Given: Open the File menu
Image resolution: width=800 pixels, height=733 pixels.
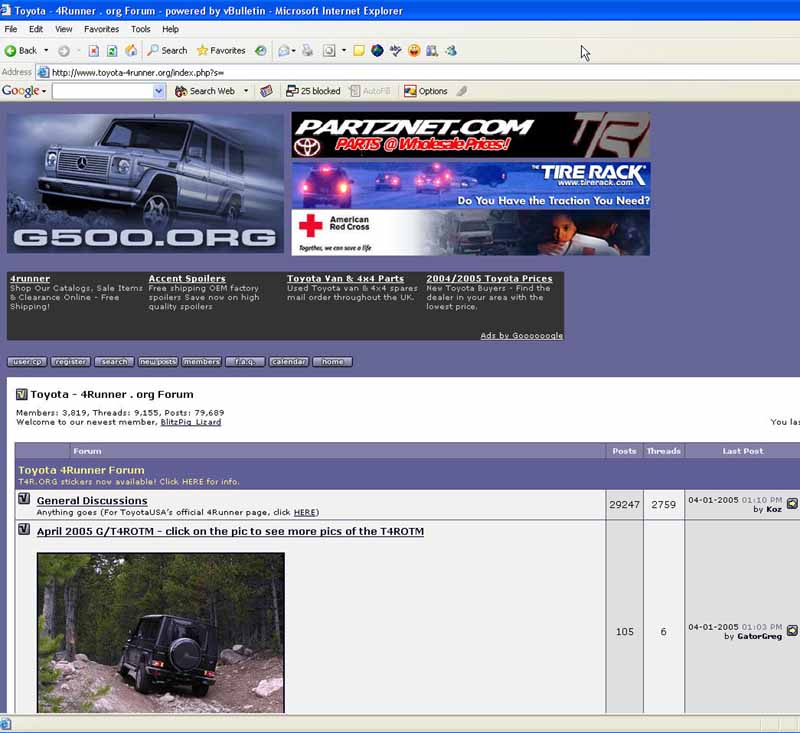Looking at the screenshot, I should click(x=11, y=29).
